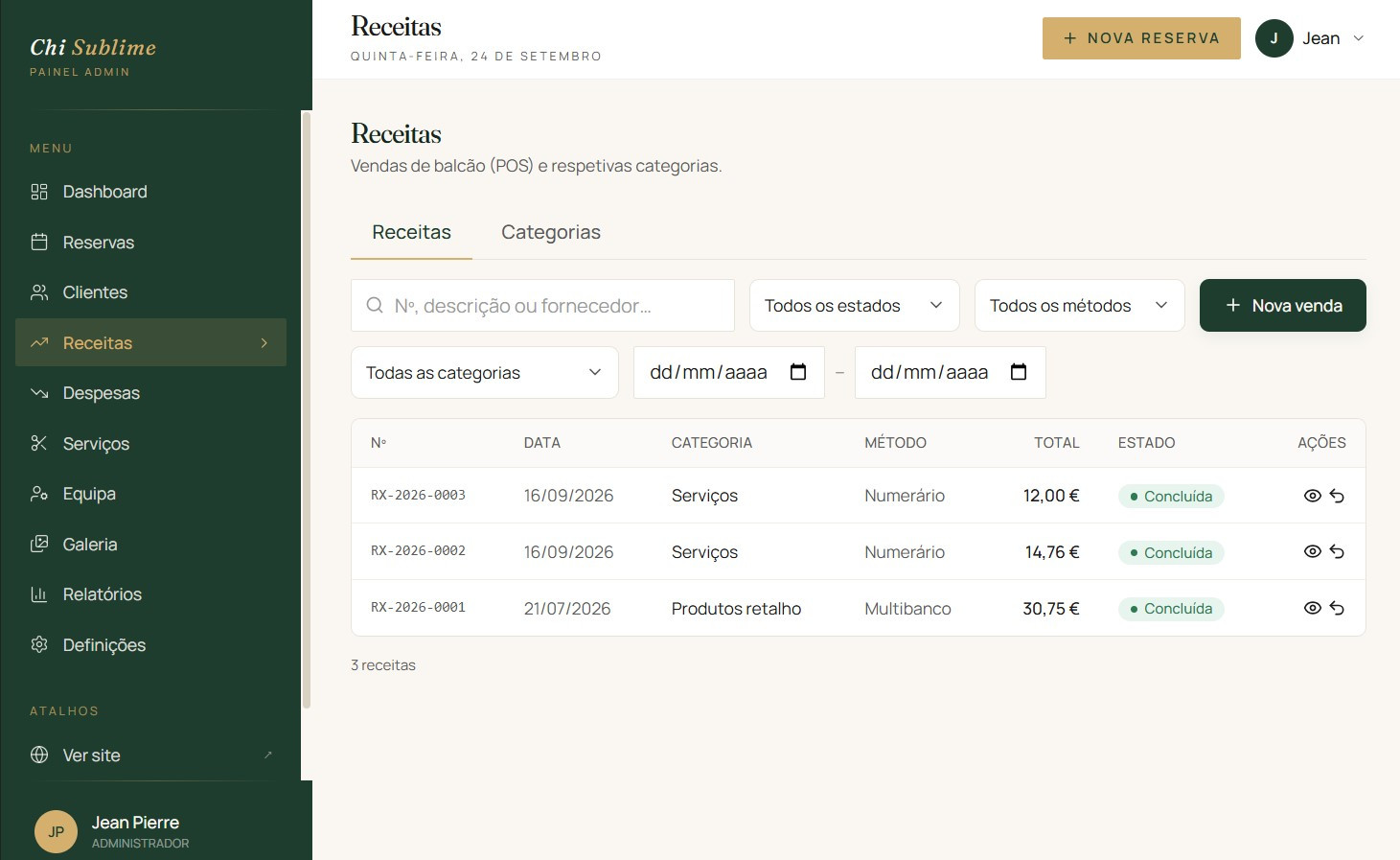The image size is (1400, 860).
Task: Focus the receipt search input field
Action: (x=542, y=306)
